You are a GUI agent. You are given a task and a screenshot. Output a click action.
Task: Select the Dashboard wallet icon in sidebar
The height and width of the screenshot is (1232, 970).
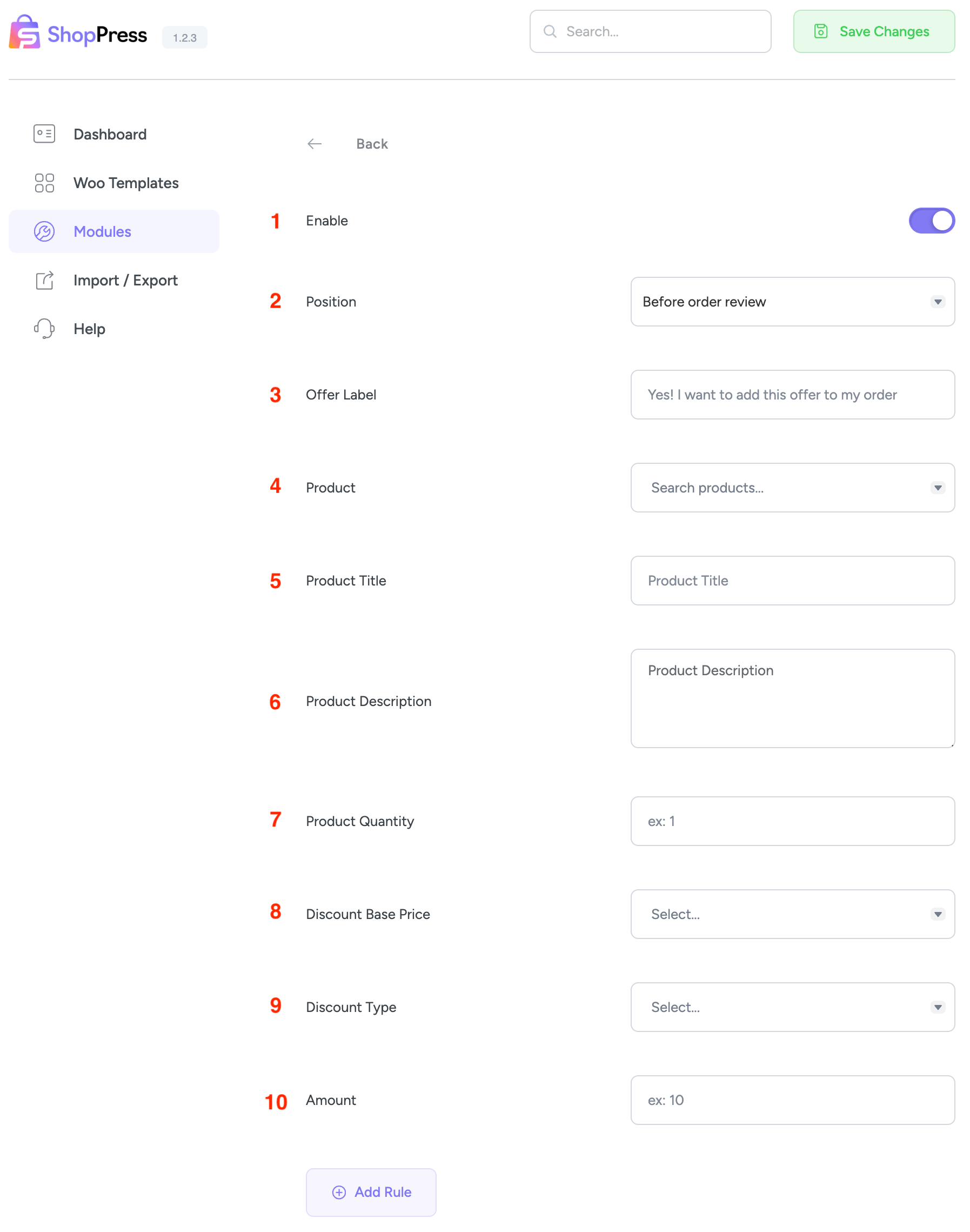click(44, 134)
